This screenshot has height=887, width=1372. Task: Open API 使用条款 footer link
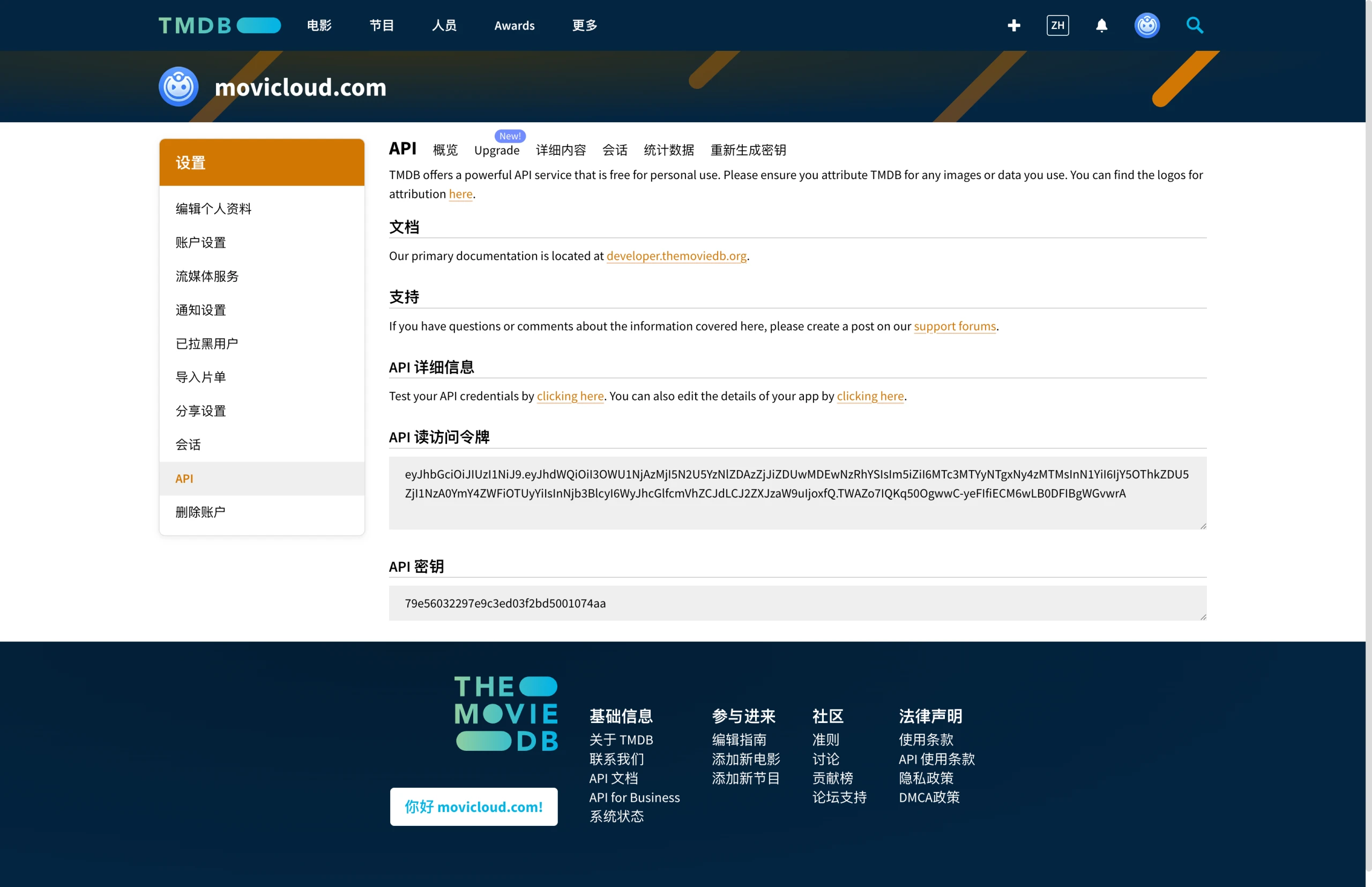tap(937, 758)
